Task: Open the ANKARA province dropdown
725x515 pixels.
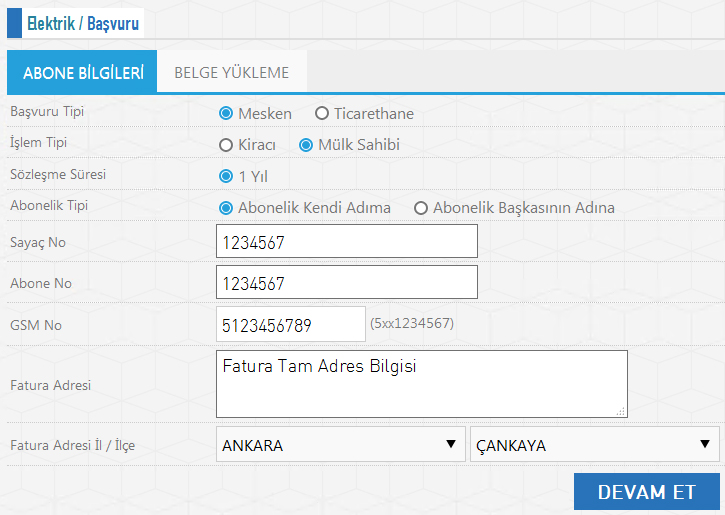Action: [x=341, y=444]
